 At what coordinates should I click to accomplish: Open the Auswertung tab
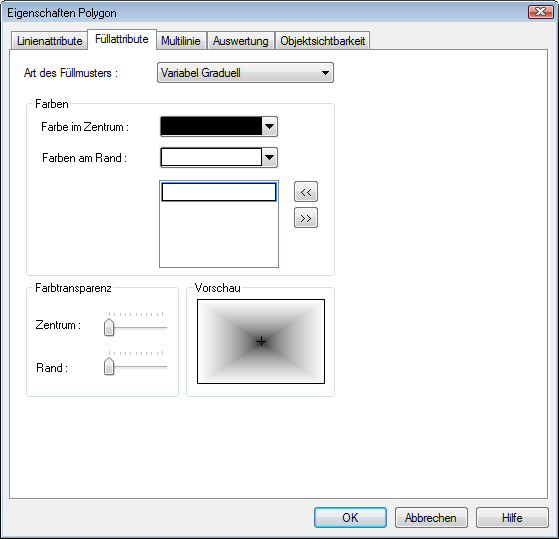click(241, 41)
